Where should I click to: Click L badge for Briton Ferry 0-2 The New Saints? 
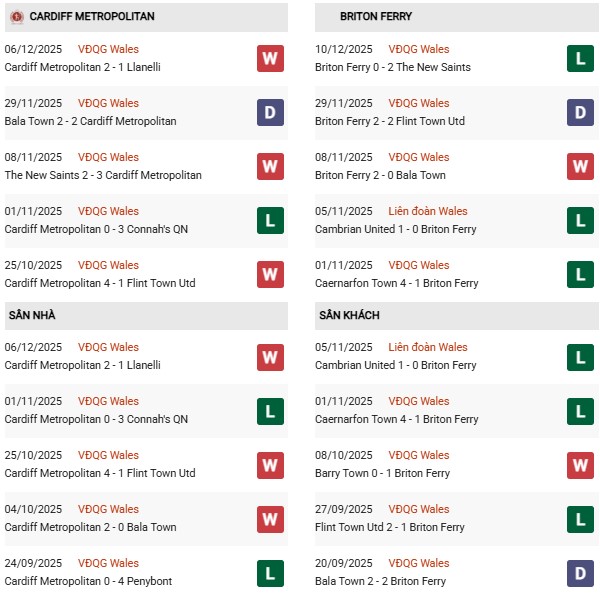(580, 58)
